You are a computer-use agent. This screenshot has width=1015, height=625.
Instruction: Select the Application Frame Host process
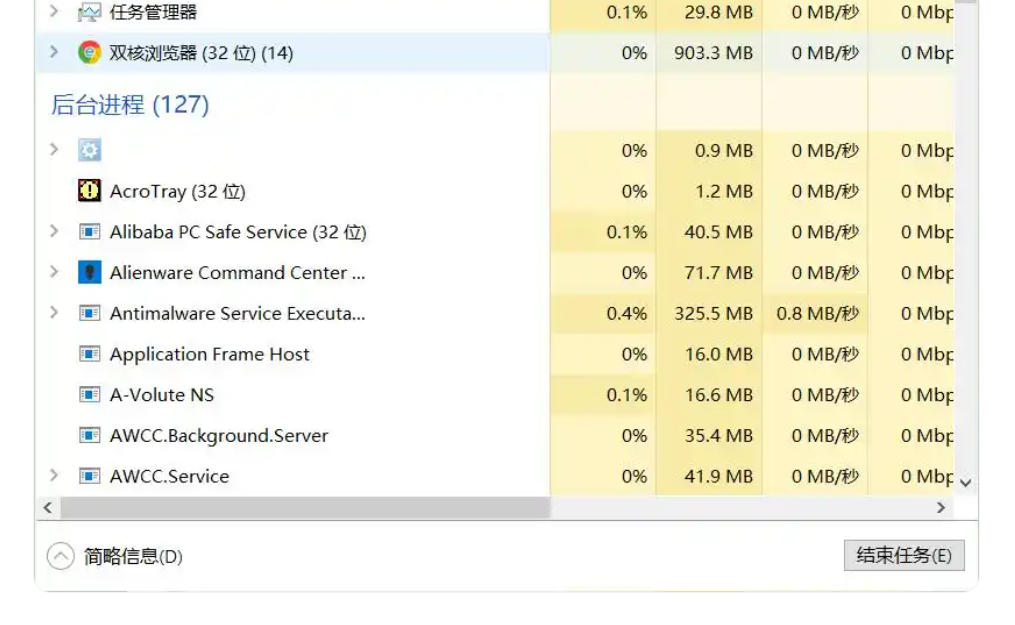(210, 355)
